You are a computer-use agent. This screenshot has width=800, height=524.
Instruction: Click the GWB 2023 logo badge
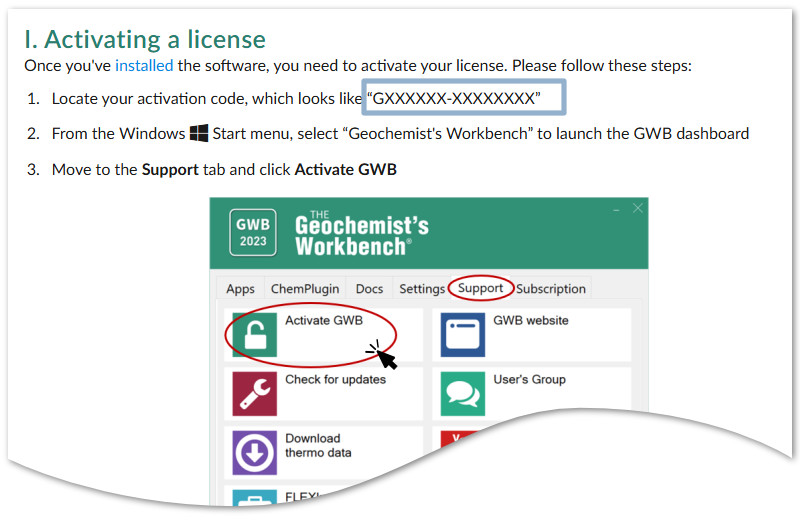click(x=253, y=232)
